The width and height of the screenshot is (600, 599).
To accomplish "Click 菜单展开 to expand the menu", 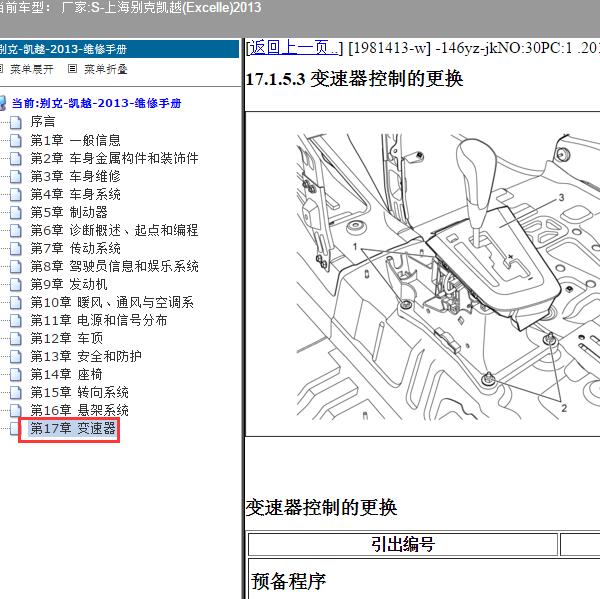I will tap(31, 69).
